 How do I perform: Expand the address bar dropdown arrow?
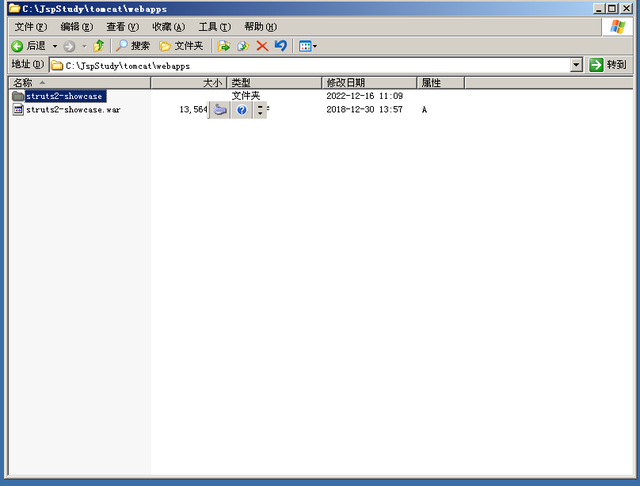click(576, 65)
